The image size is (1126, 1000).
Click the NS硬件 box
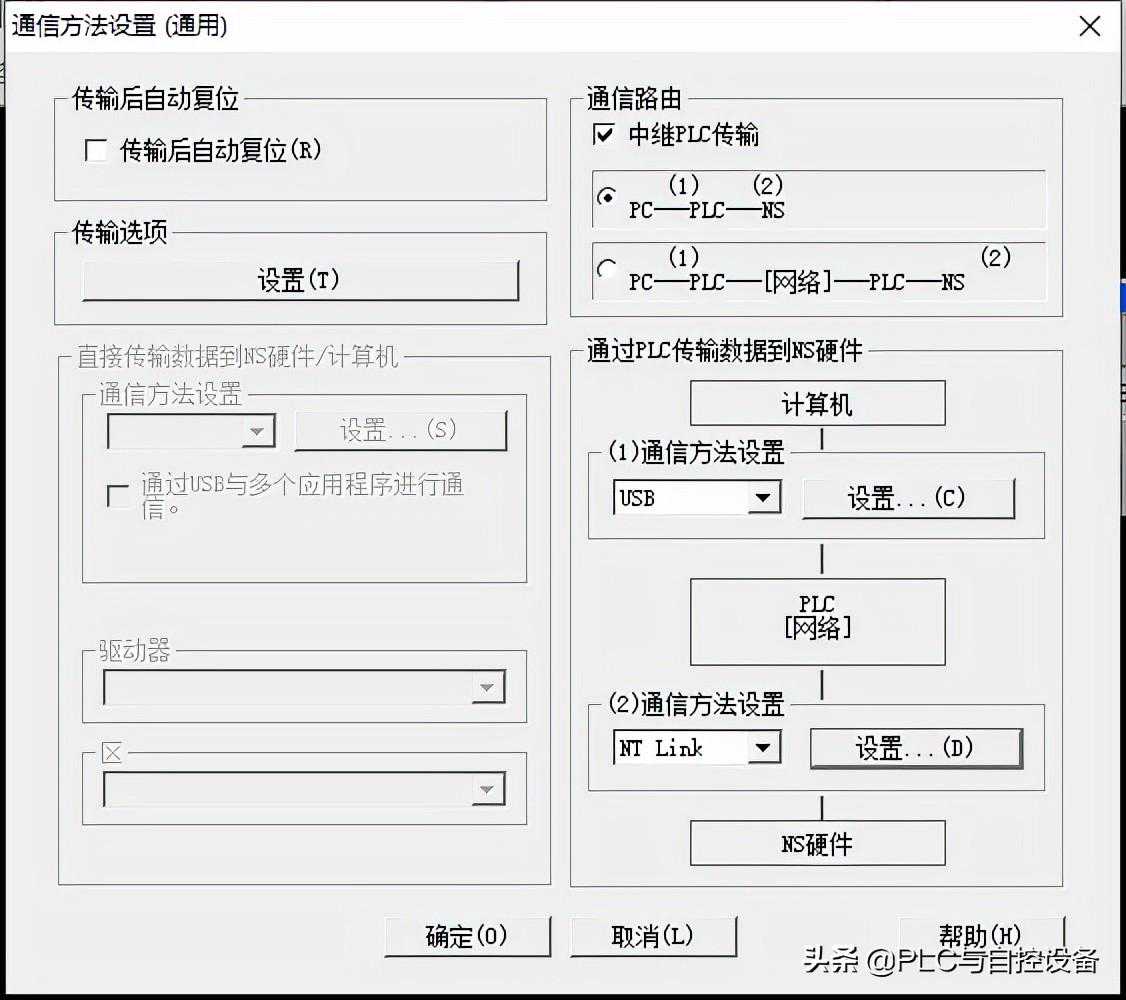tap(817, 843)
